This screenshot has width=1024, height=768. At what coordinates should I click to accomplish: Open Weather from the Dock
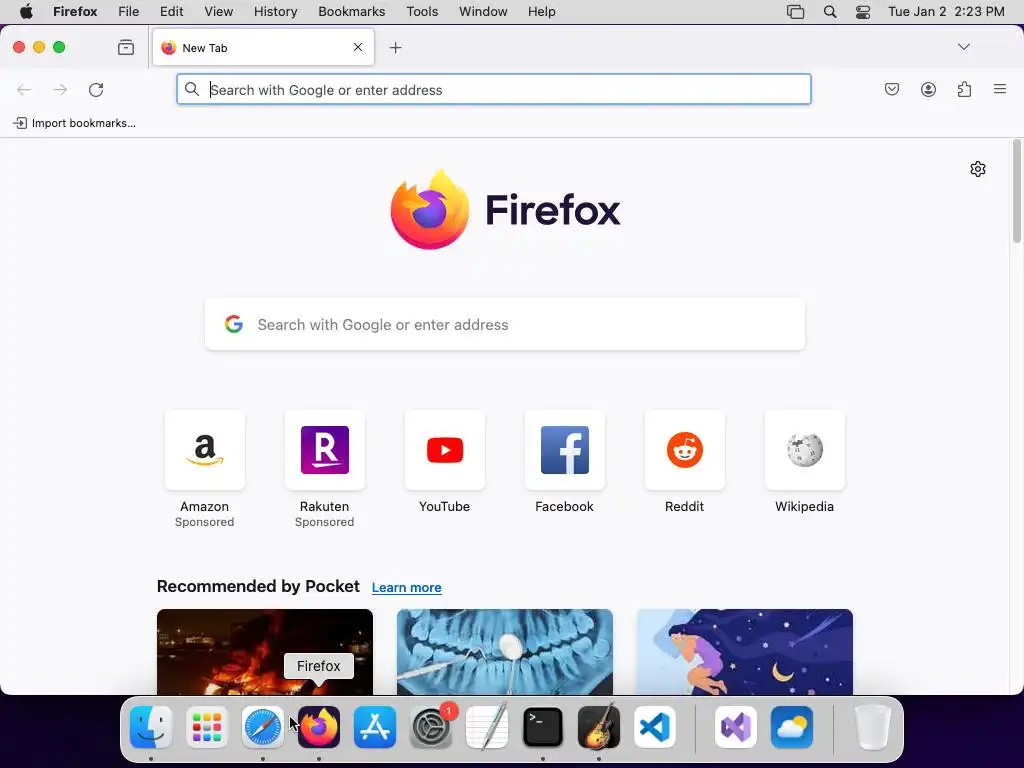pos(792,727)
